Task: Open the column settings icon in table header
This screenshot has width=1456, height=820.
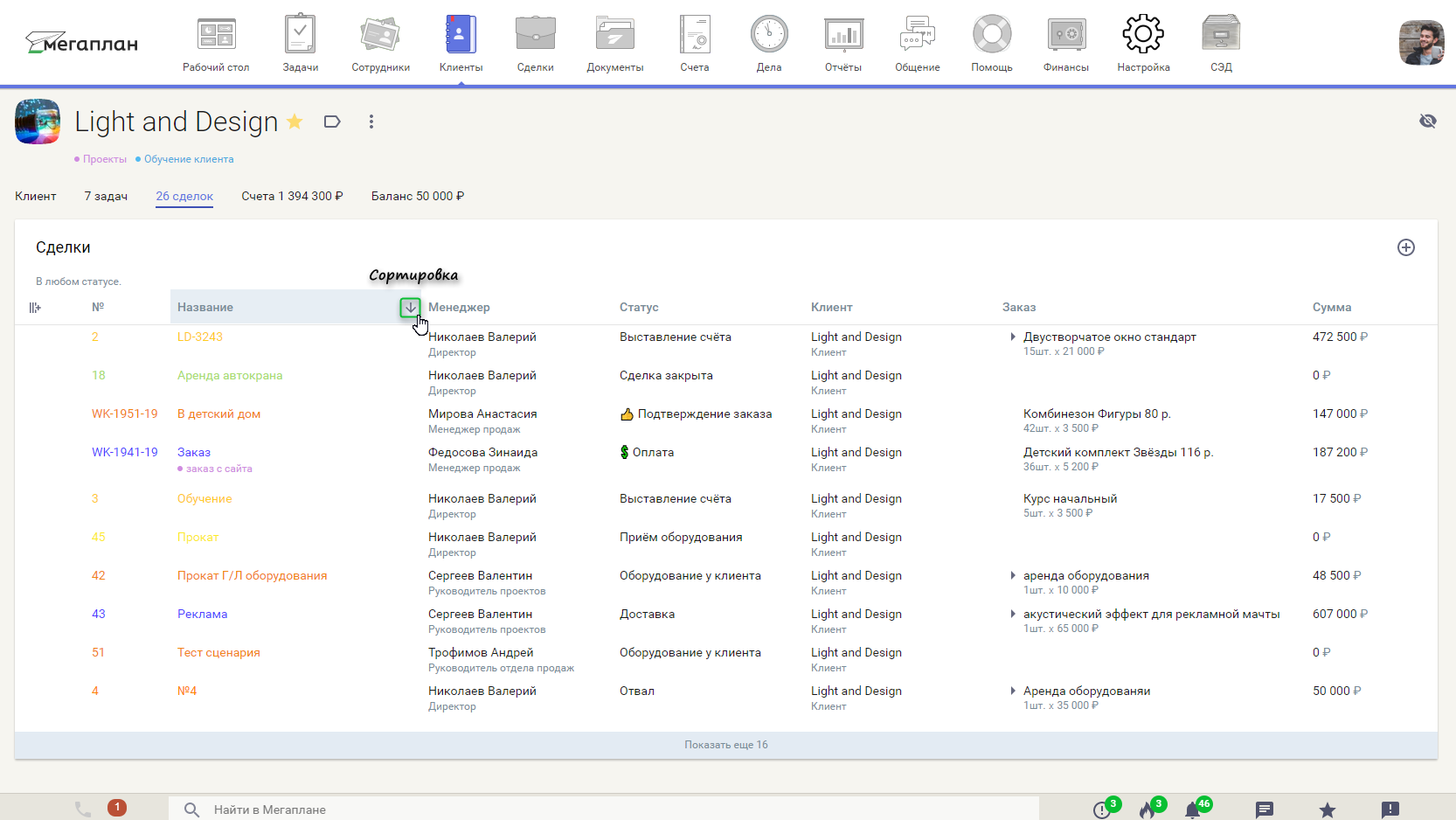Action: tap(35, 308)
